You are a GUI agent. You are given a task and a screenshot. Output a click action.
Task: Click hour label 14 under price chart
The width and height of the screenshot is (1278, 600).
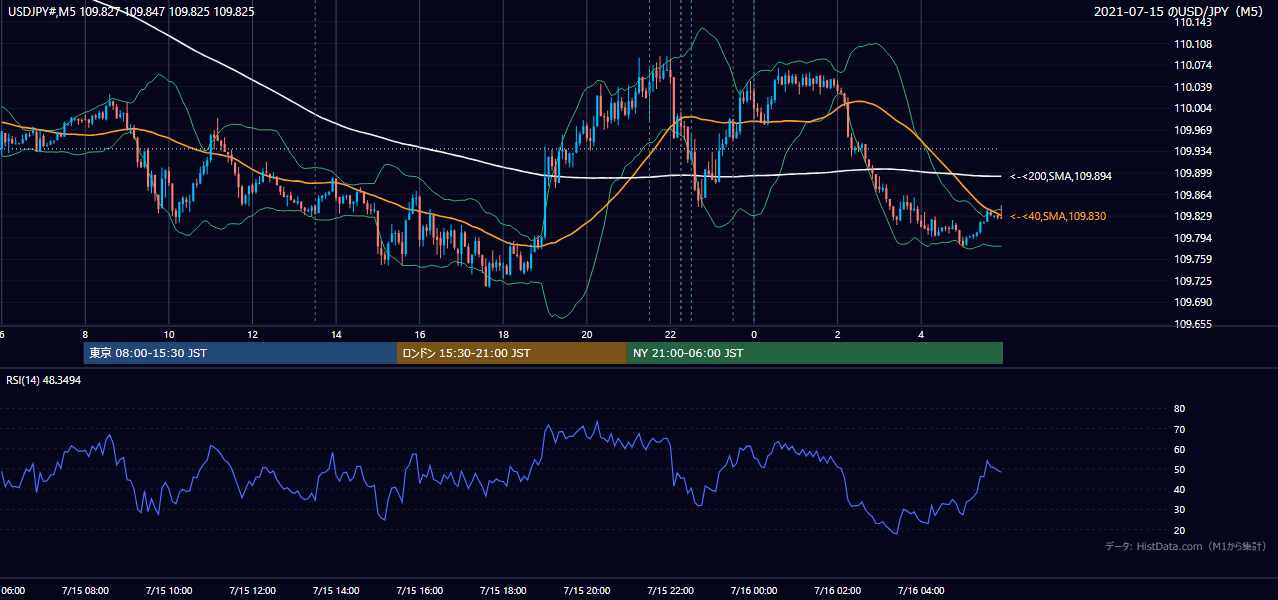336,335
